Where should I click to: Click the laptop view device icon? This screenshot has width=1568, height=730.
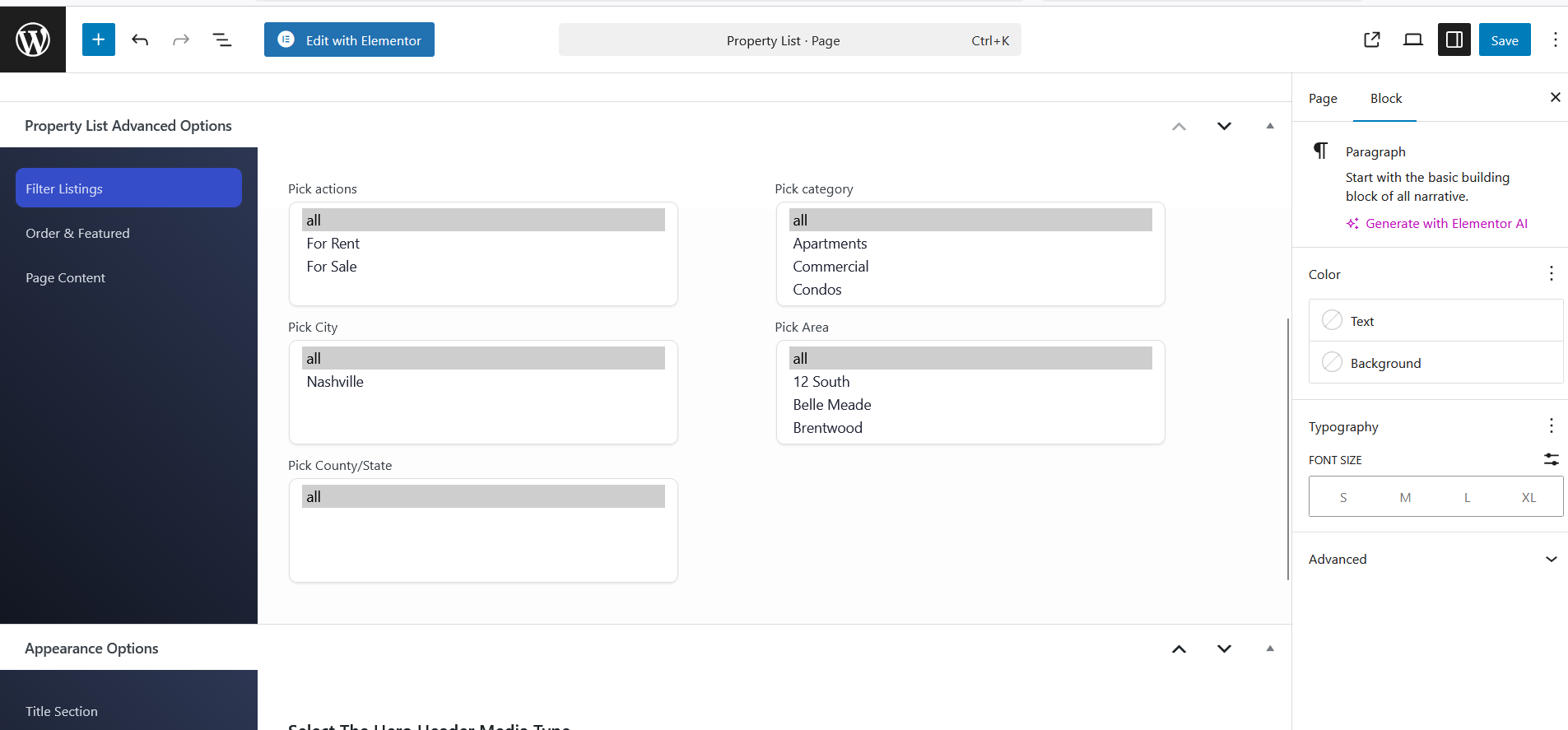click(1412, 40)
